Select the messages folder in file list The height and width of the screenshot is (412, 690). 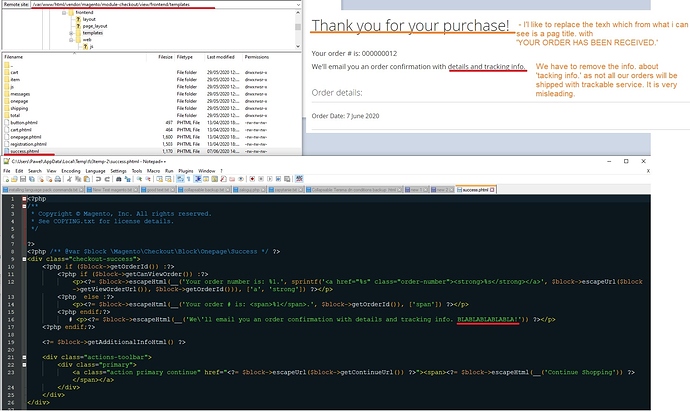click(x=20, y=94)
